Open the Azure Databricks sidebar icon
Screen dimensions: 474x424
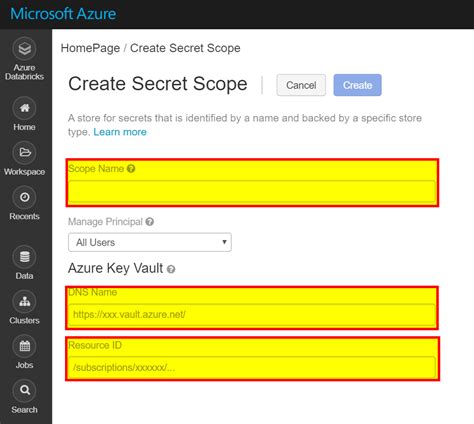(x=24, y=49)
